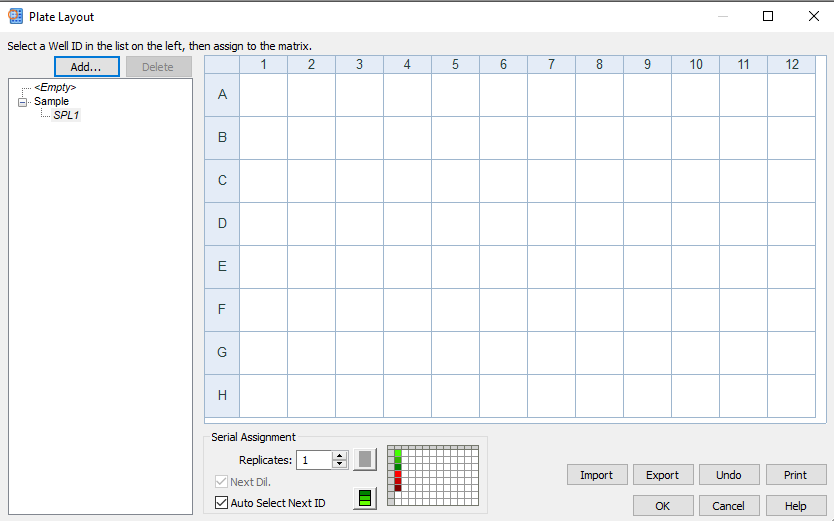Select the Sample tree item

[x=52, y=101]
